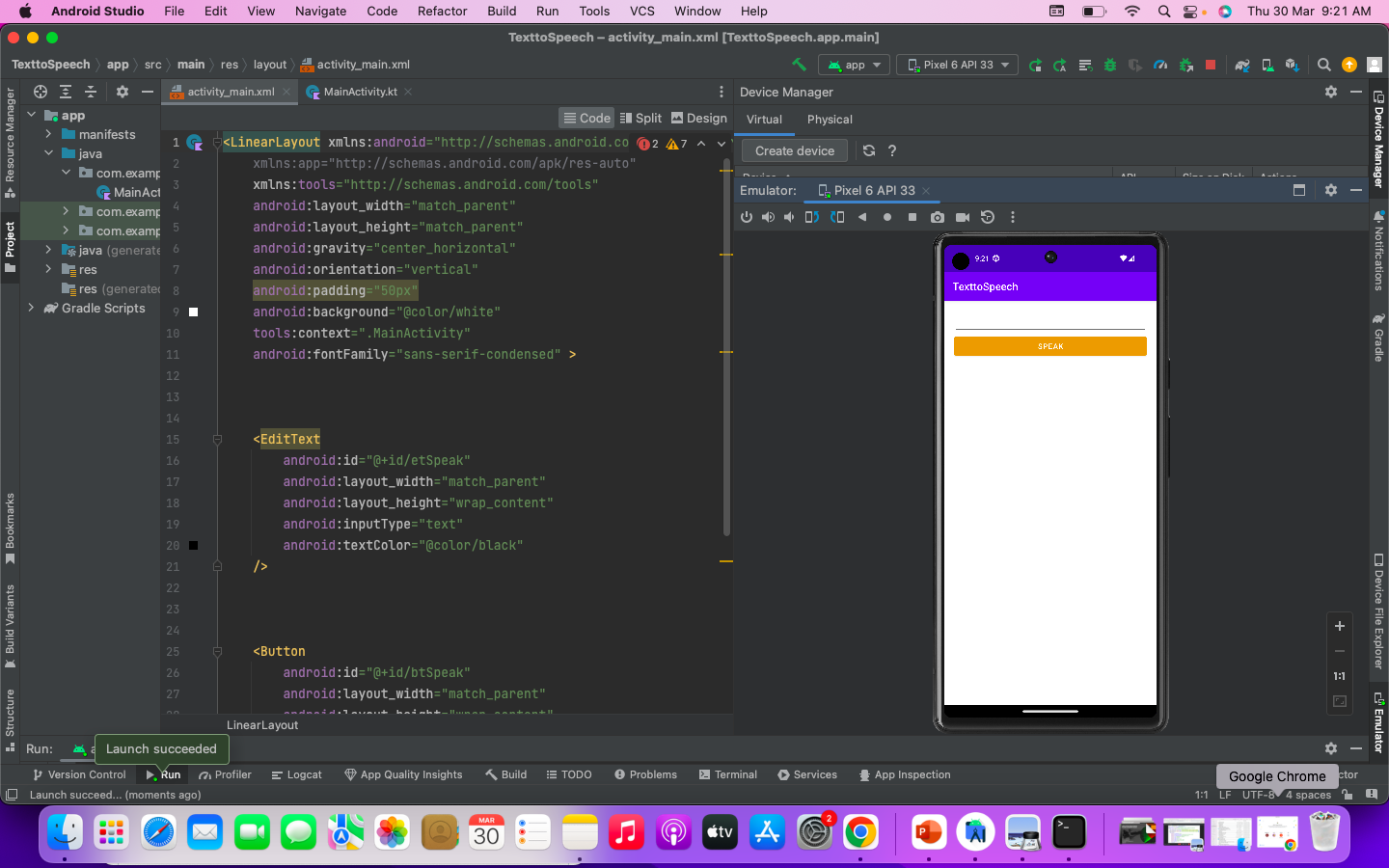Image resolution: width=1389 pixels, height=868 pixels.
Task: Open the run configuration dropdown showing app
Action: coord(853,65)
